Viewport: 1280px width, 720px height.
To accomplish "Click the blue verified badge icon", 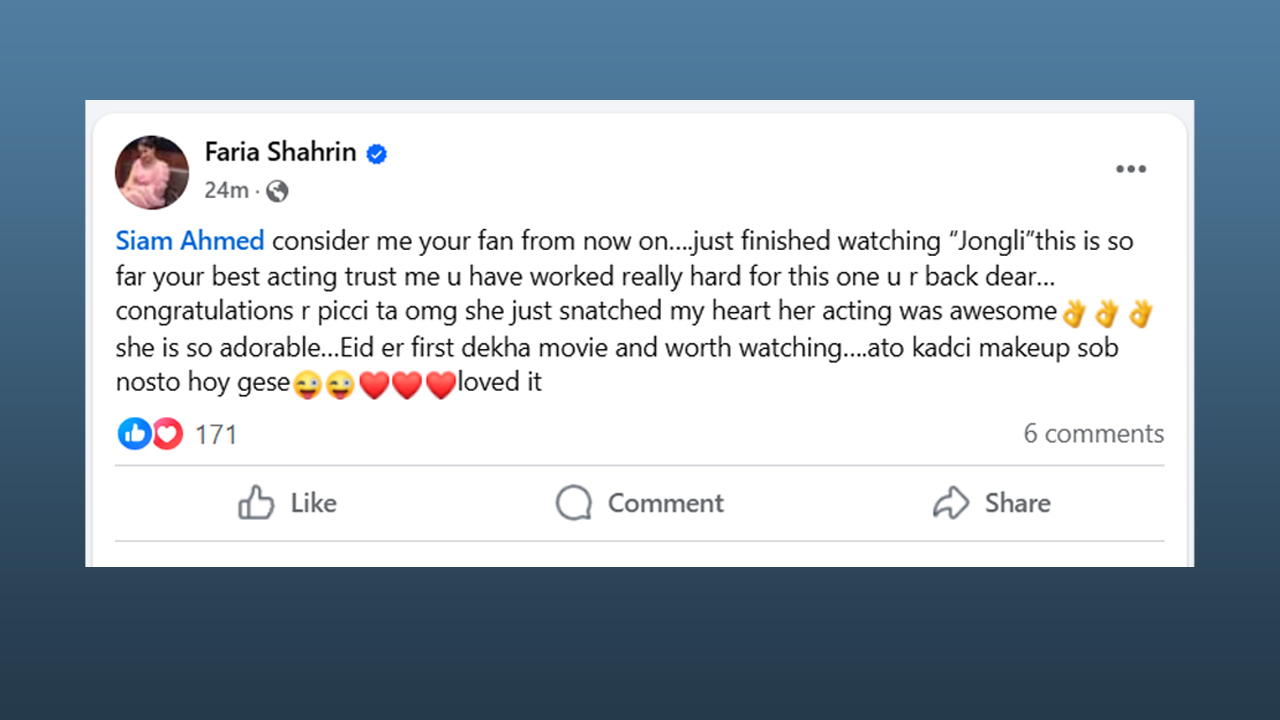I will pos(376,154).
